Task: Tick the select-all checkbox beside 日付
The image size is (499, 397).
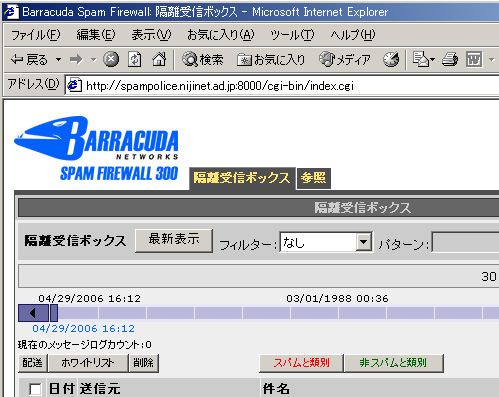Action: (35, 389)
